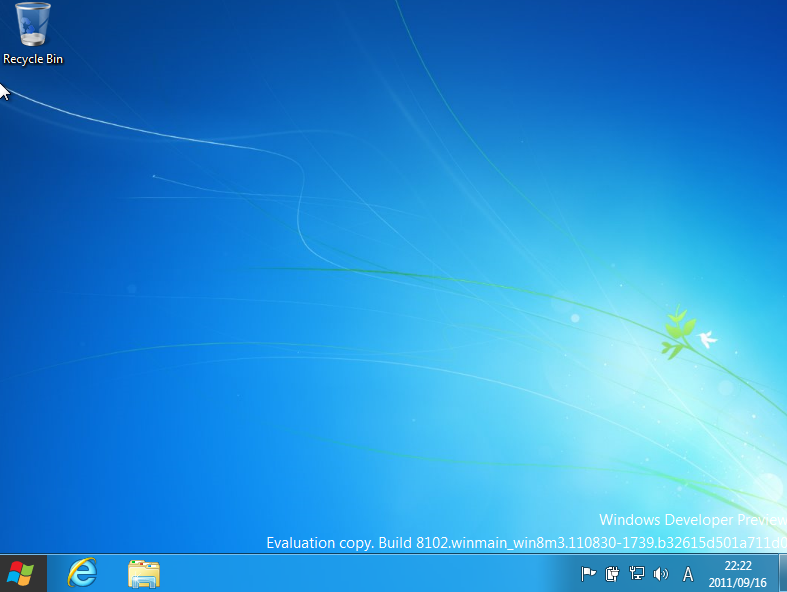Open Windows Explorer from the taskbar

pyautogui.click(x=144, y=574)
